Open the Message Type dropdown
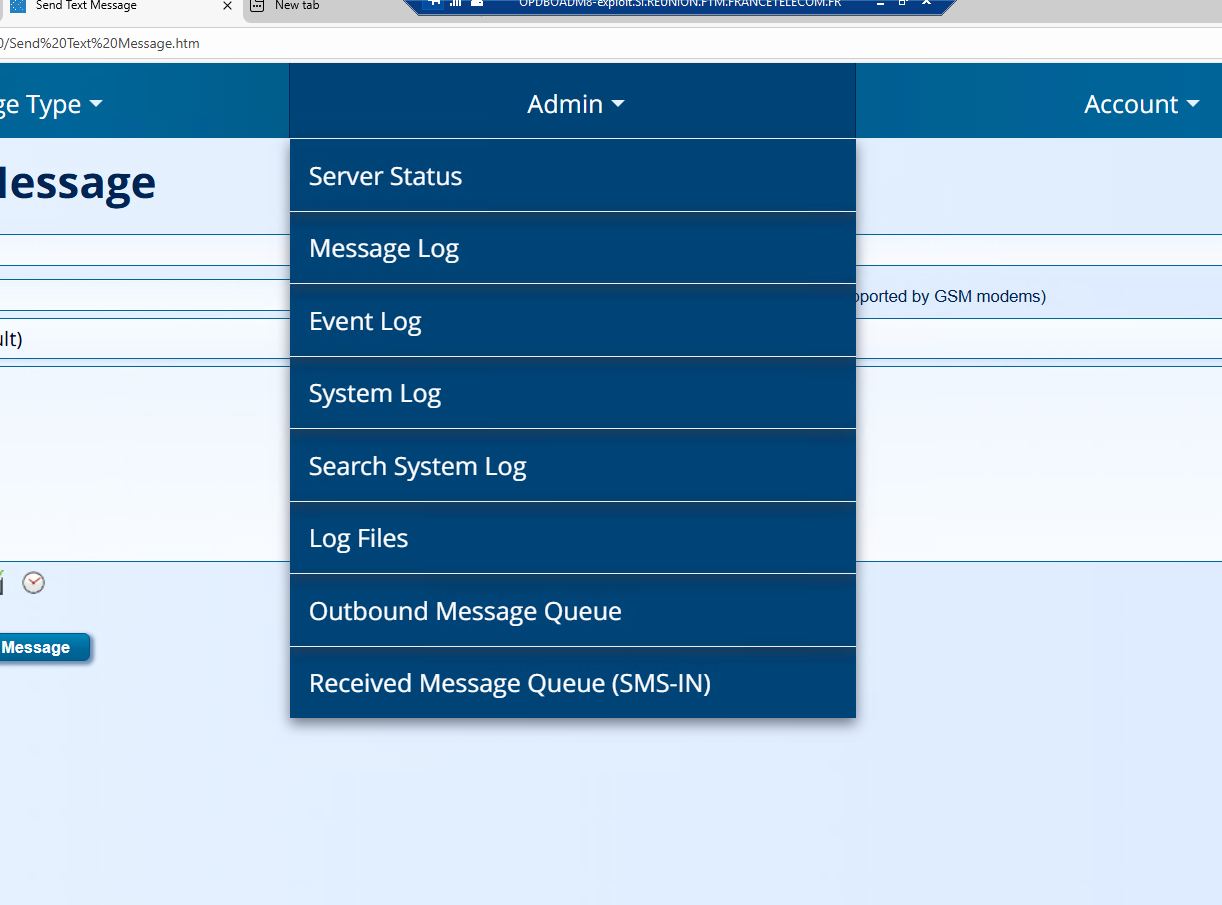The image size is (1222, 905). [x=48, y=103]
